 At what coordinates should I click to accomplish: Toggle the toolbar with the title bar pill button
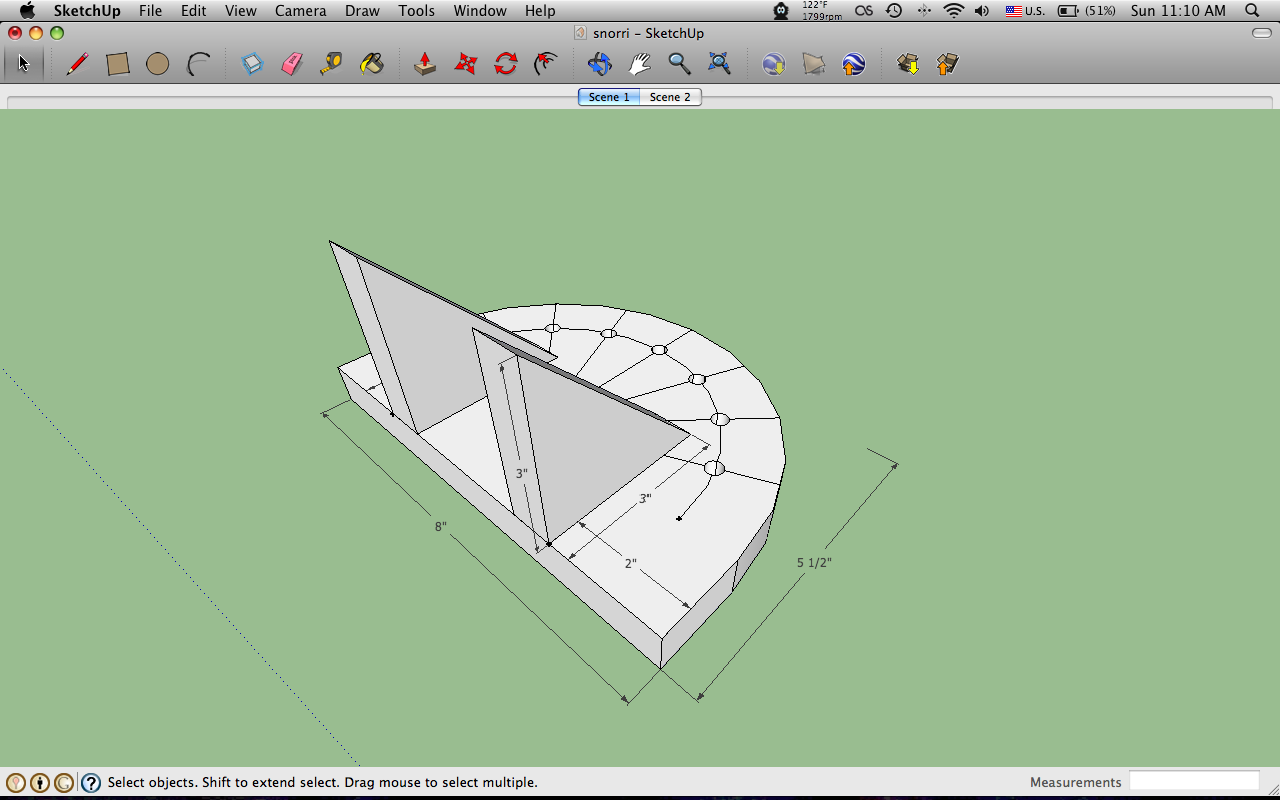(x=1261, y=33)
